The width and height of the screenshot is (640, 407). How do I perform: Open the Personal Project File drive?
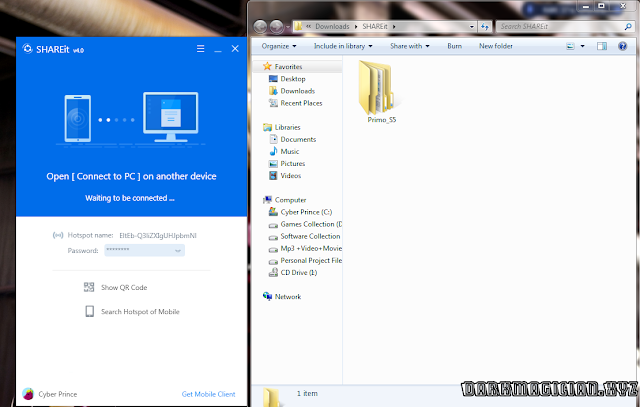[x=311, y=260]
